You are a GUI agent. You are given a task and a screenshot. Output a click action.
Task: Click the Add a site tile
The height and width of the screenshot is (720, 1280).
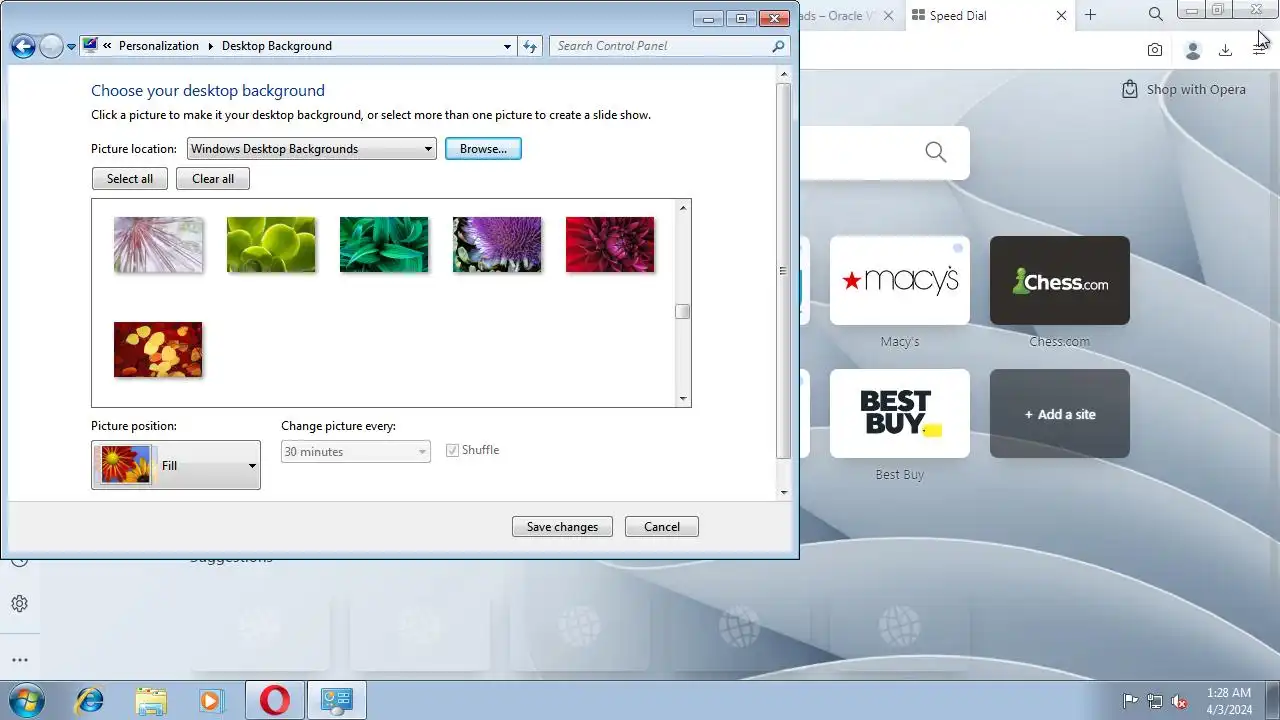pyautogui.click(x=1060, y=413)
